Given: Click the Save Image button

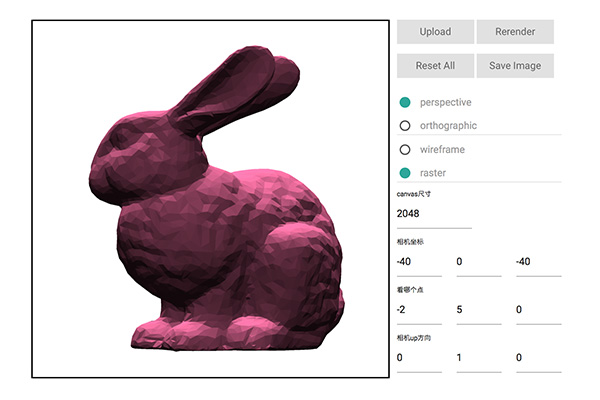Looking at the screenshot, I should 515,66.
